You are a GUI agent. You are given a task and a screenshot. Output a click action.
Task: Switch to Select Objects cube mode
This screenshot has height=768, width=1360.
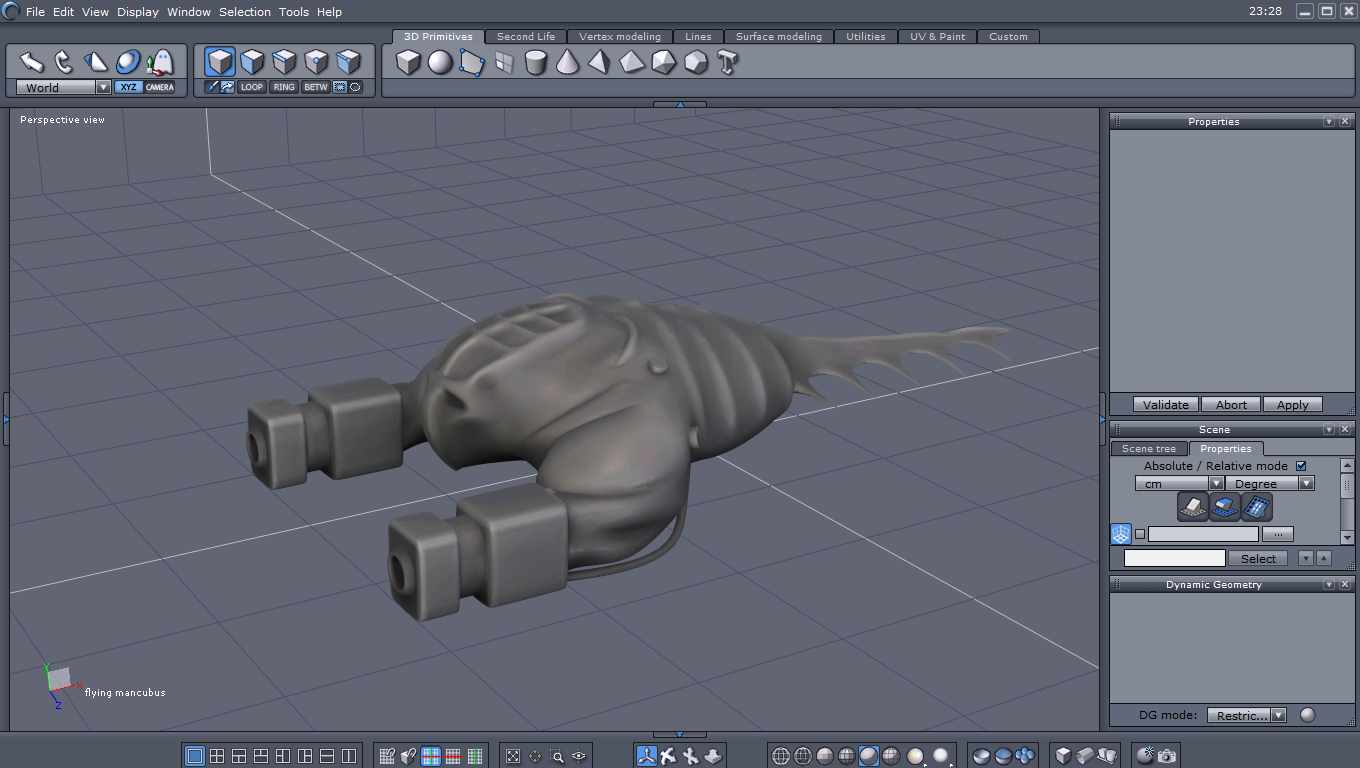point(220,62)
